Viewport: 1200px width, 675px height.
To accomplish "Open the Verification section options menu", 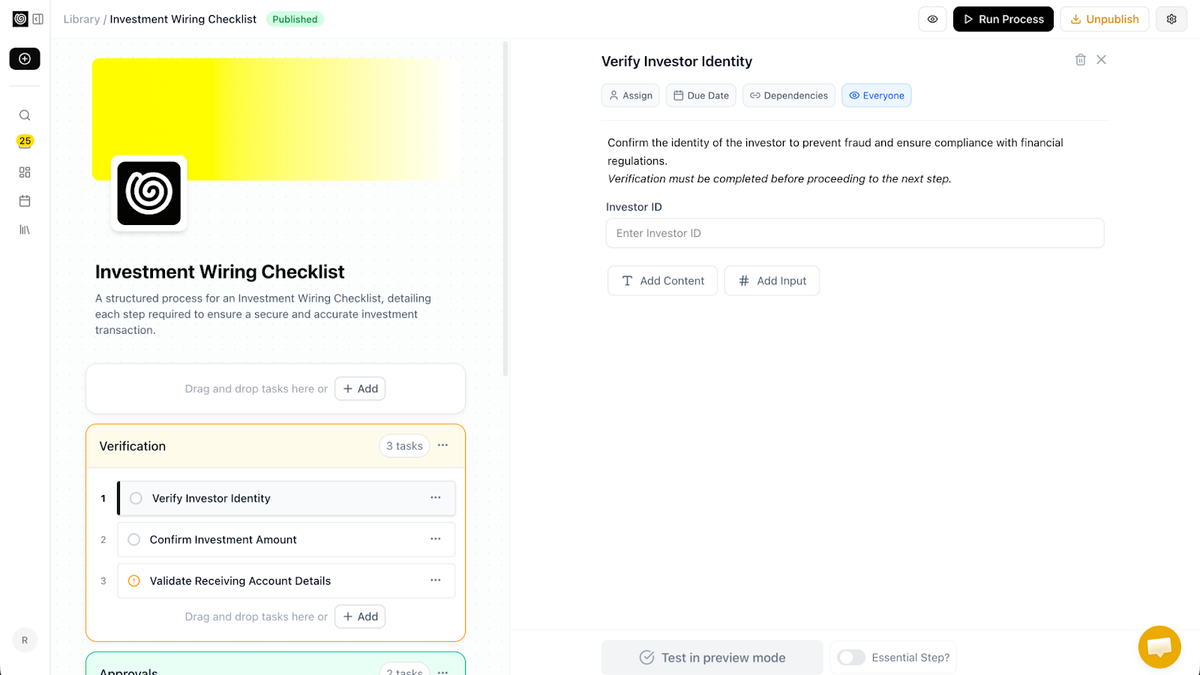I will click(443, 445).
